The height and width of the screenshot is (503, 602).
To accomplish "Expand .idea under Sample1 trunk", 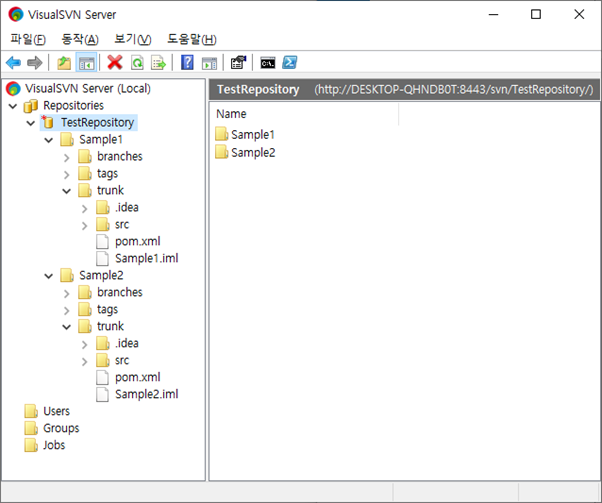I will 84,208.
